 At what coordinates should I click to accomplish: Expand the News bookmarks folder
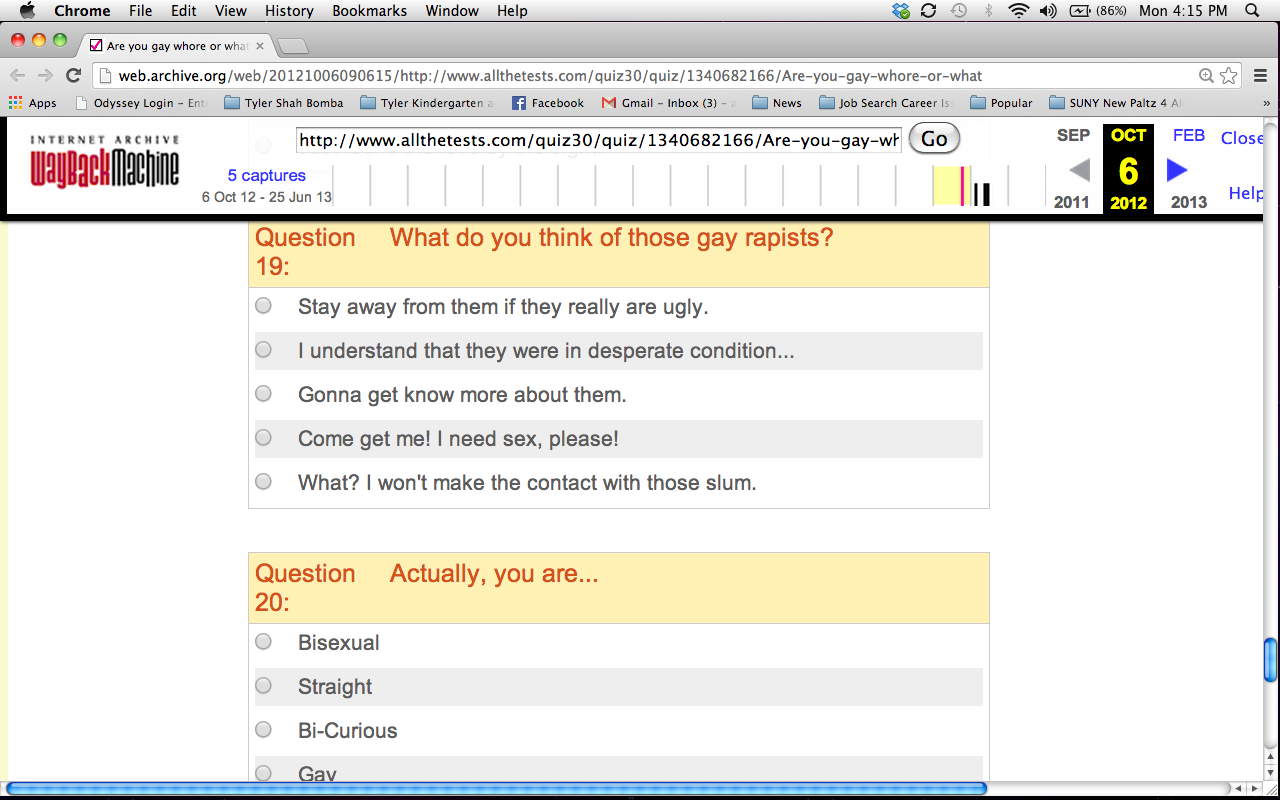click(776, 103)
